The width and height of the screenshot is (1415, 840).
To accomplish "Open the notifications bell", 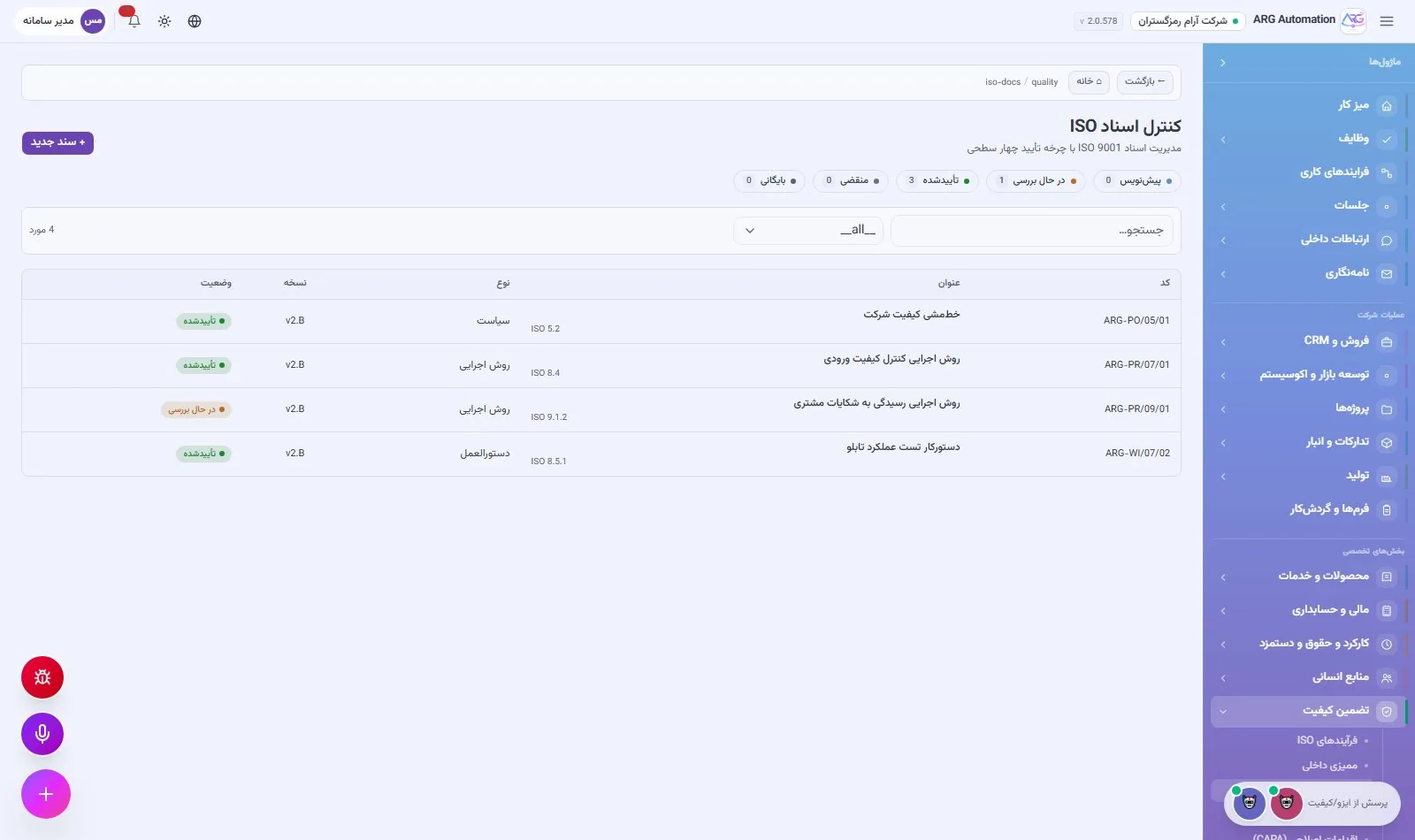I will pos(134,21).
